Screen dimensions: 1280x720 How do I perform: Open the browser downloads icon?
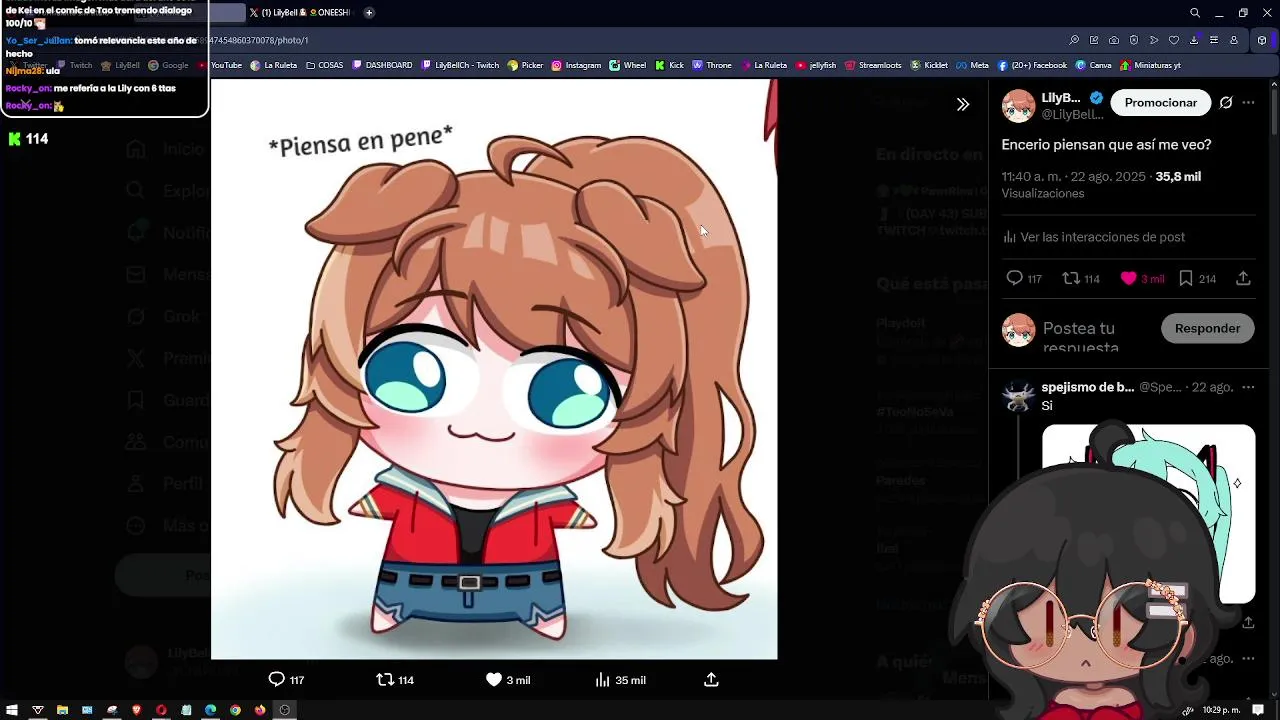(x=1194, y=40)
